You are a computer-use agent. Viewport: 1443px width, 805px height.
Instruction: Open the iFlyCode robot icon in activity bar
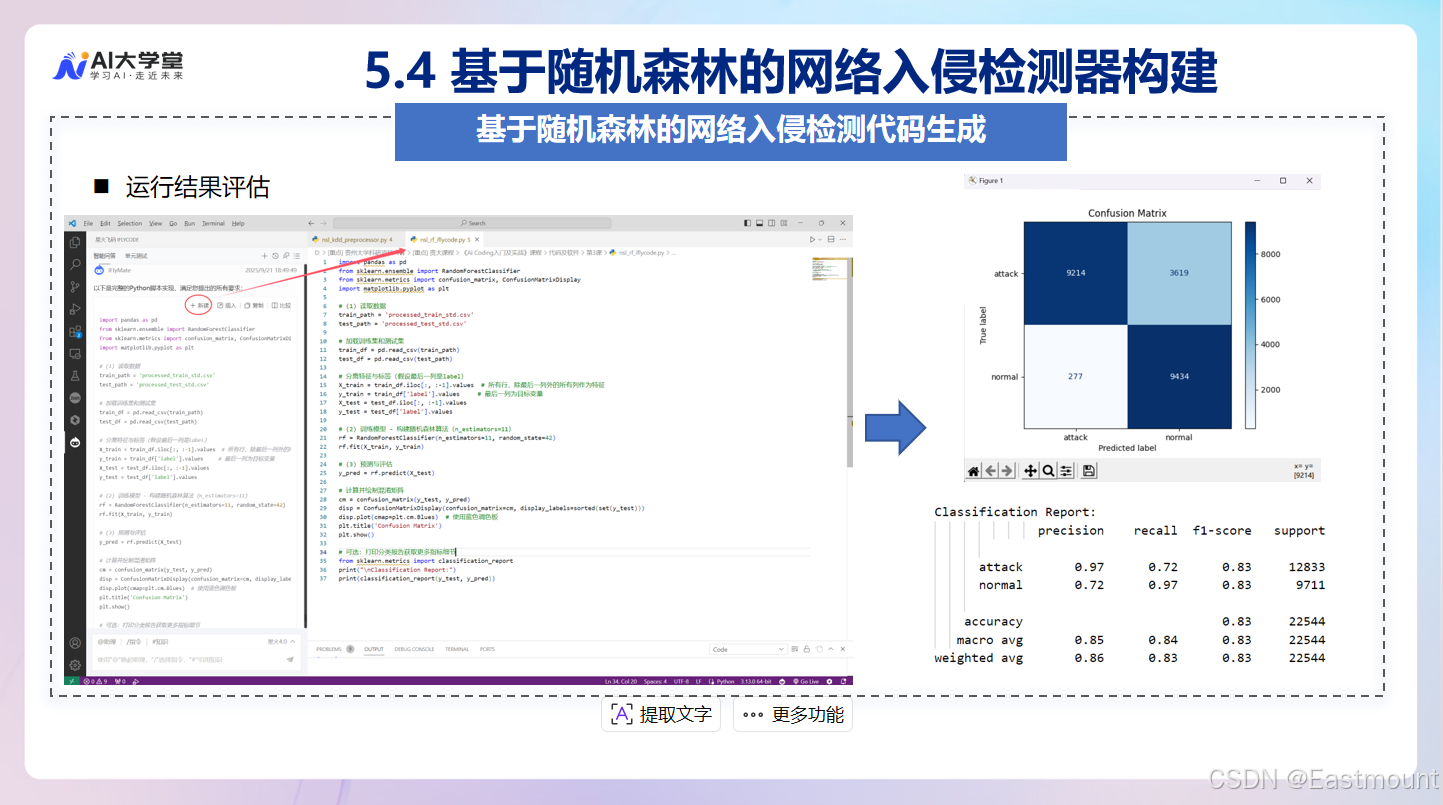tap(75, 442)
